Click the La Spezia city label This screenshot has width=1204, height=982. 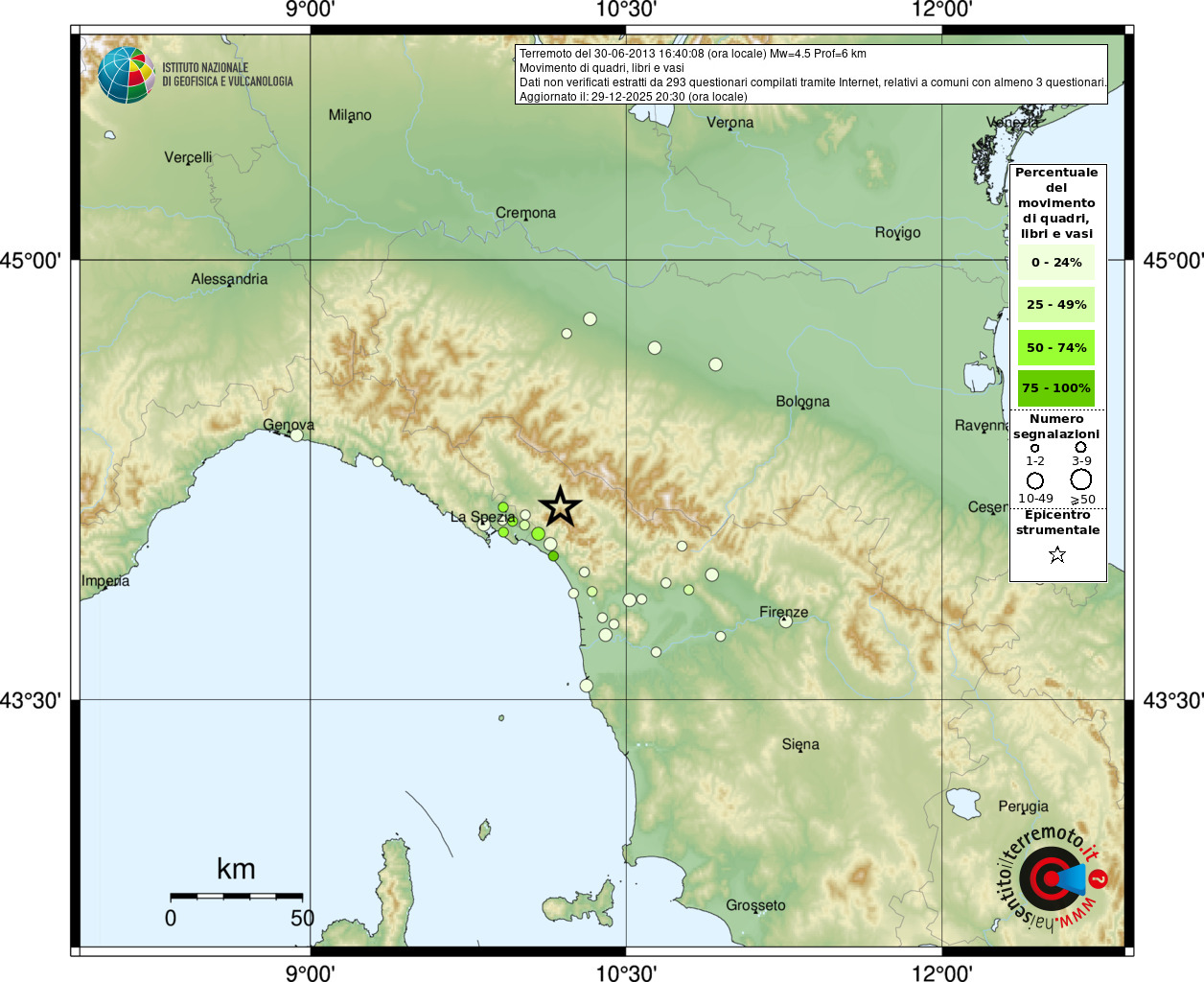(483, 517)
